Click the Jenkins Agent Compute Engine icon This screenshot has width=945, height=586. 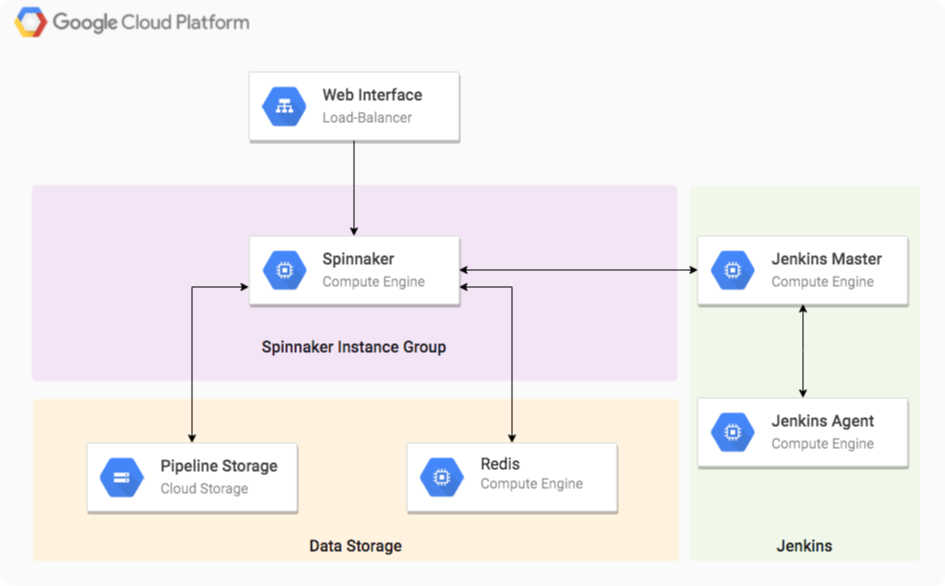click(x=733, y=432)
